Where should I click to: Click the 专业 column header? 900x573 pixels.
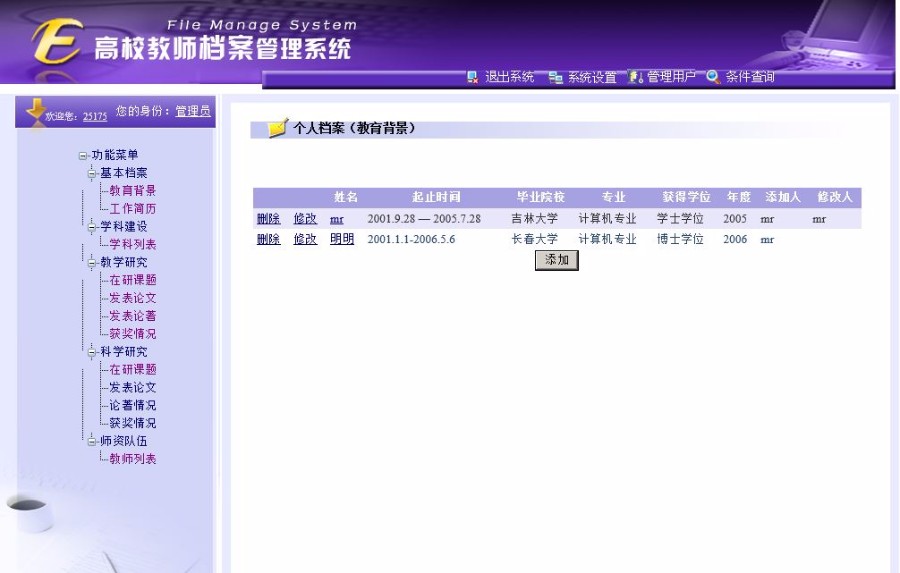(614, 197)
